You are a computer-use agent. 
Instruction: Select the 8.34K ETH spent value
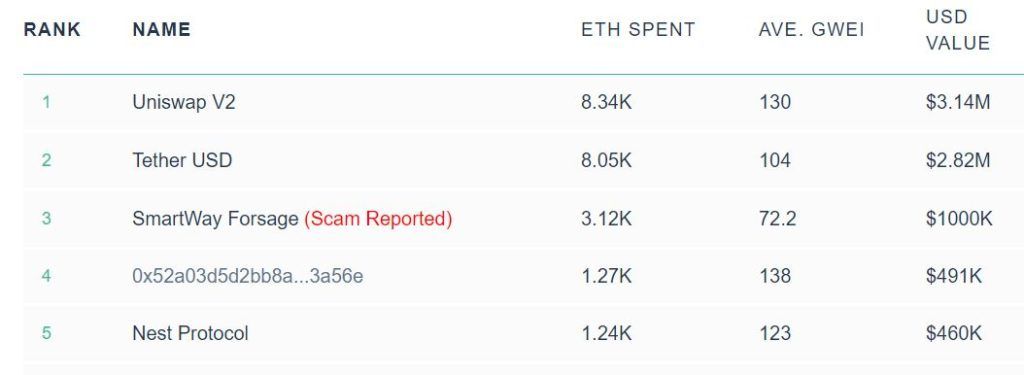pyautogui.click(x=607, y=103)
